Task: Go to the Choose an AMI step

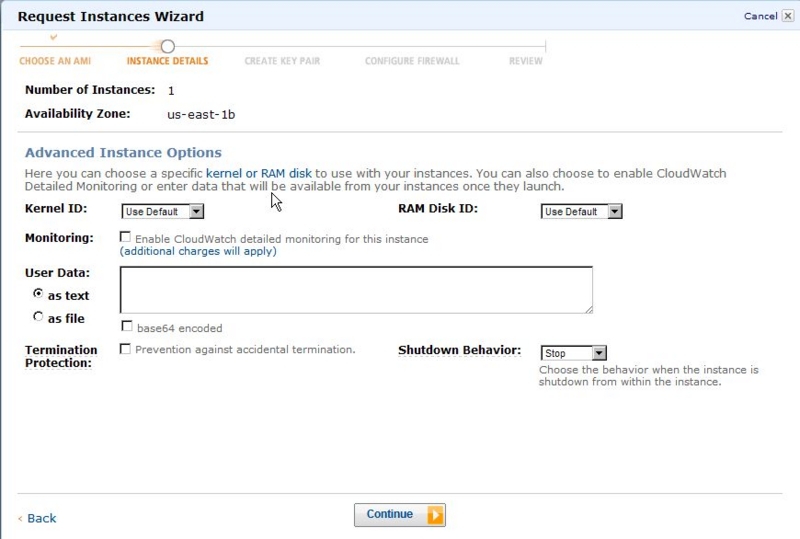Action: 55,61
